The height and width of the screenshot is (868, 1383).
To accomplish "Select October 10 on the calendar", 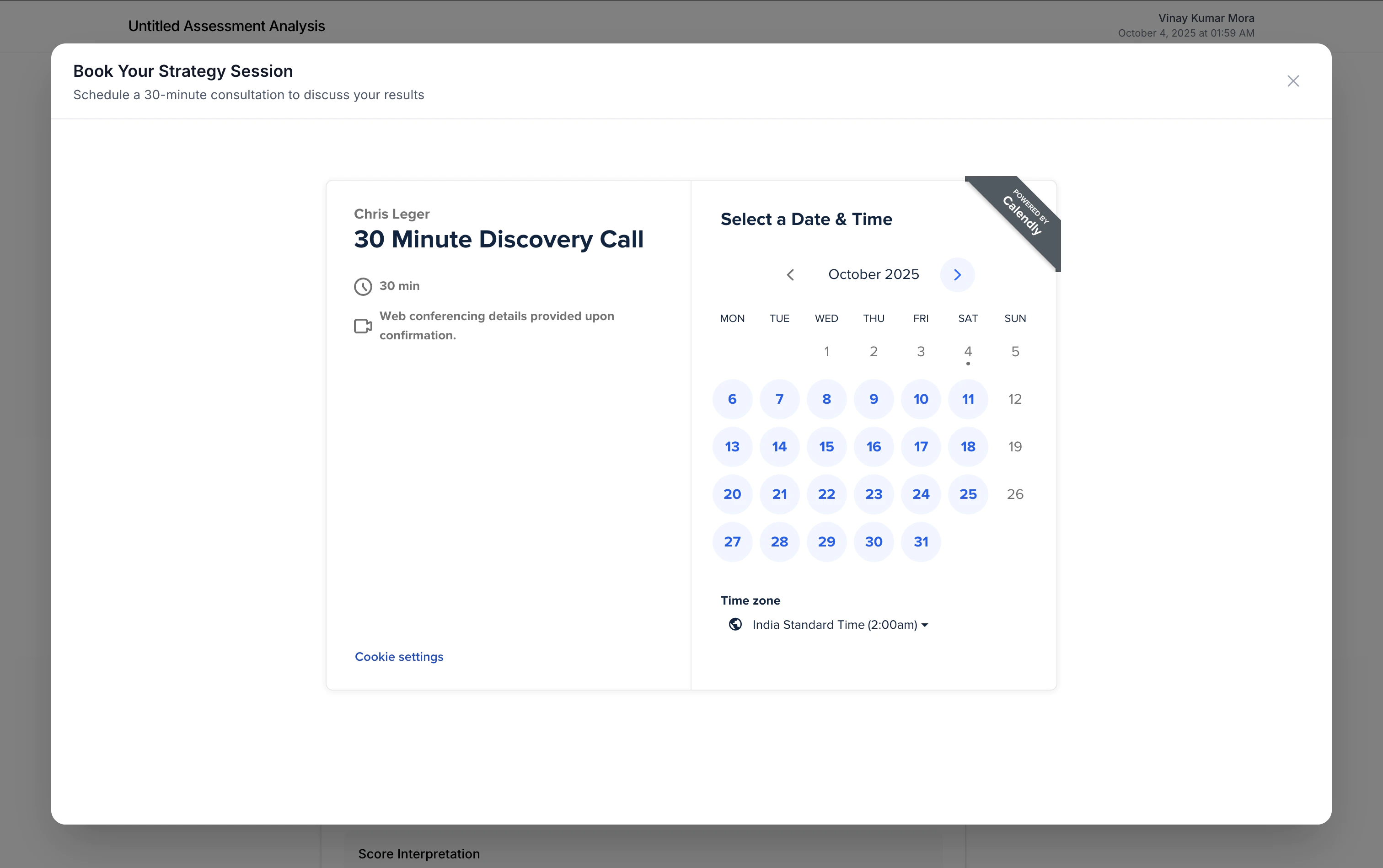I will coord(920,398).
